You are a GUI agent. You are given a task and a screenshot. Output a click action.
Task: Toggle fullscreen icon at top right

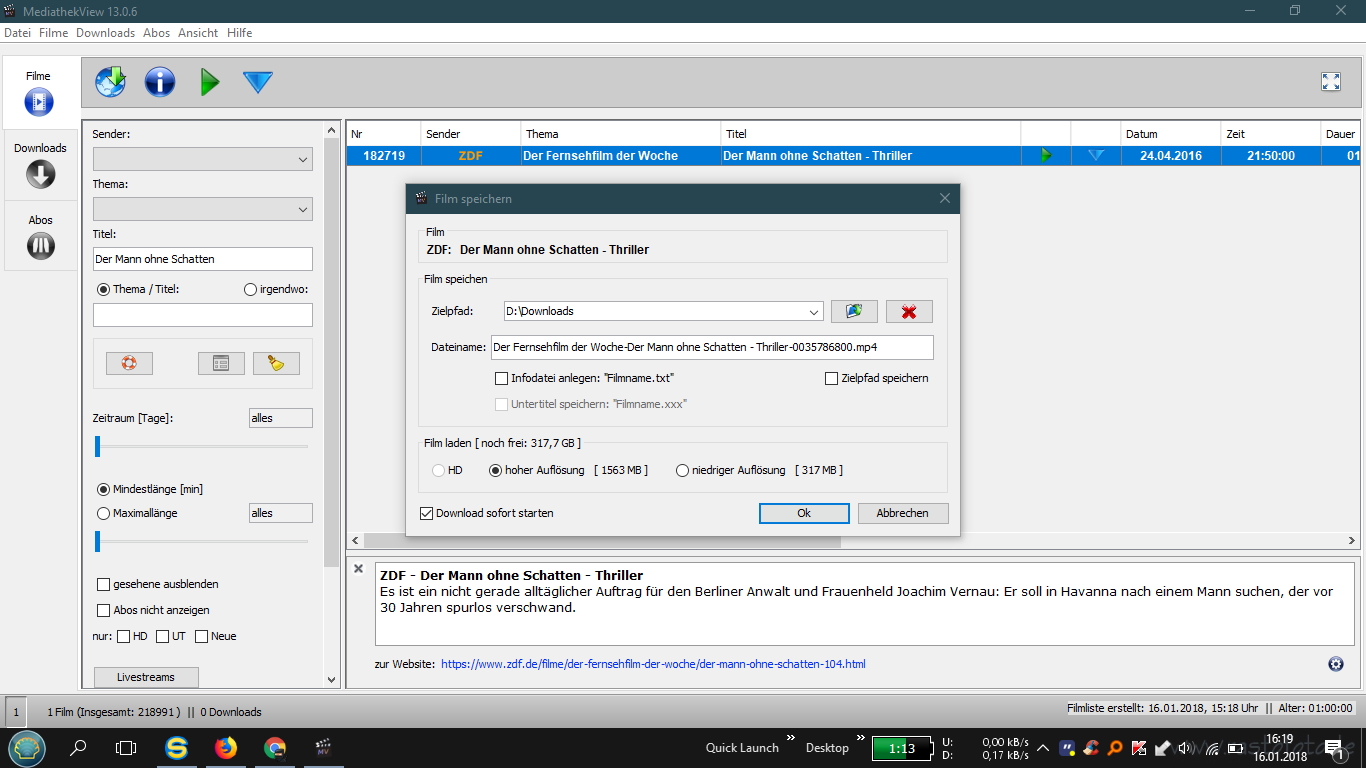[1330, 83]
